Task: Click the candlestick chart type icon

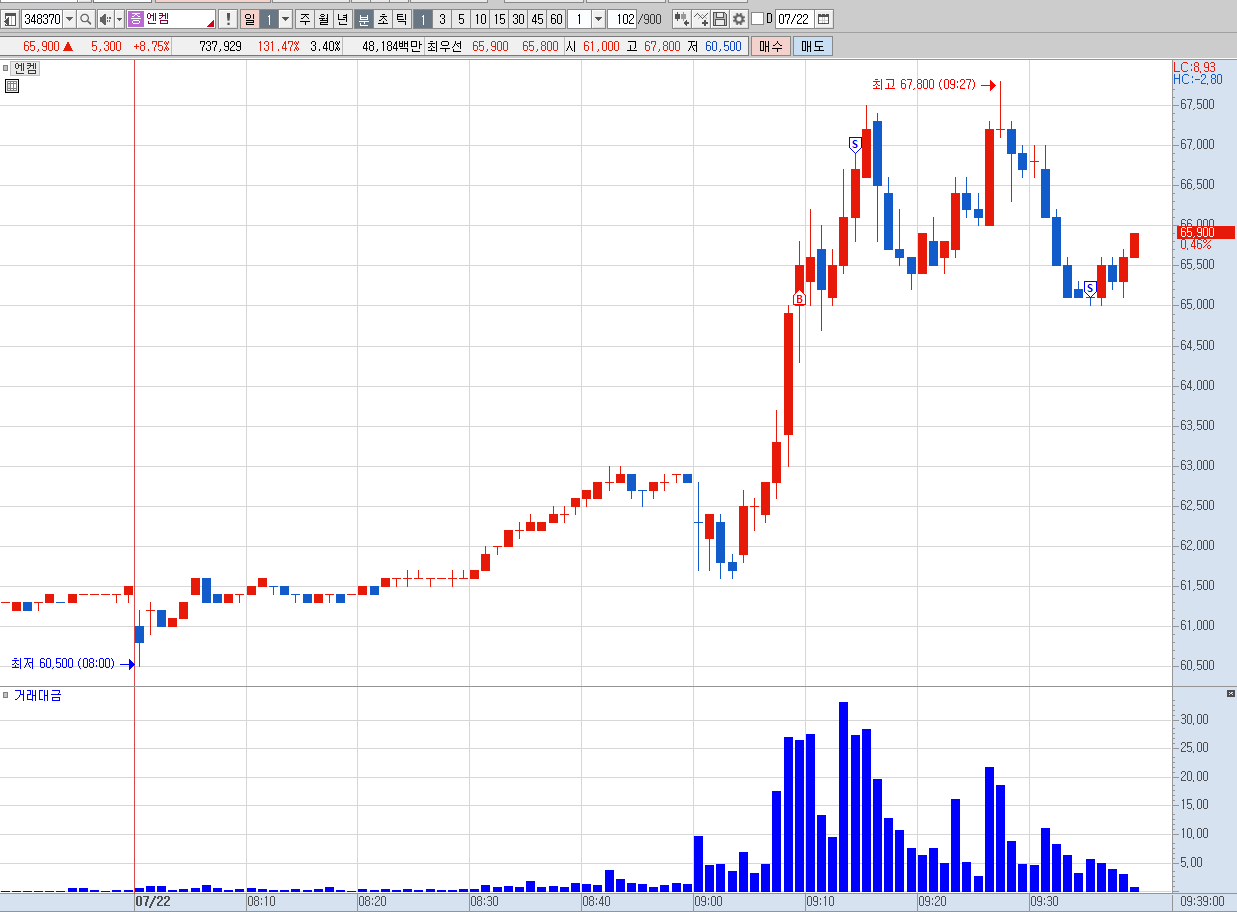Action: pyautogui.click(x=681, y=19)
